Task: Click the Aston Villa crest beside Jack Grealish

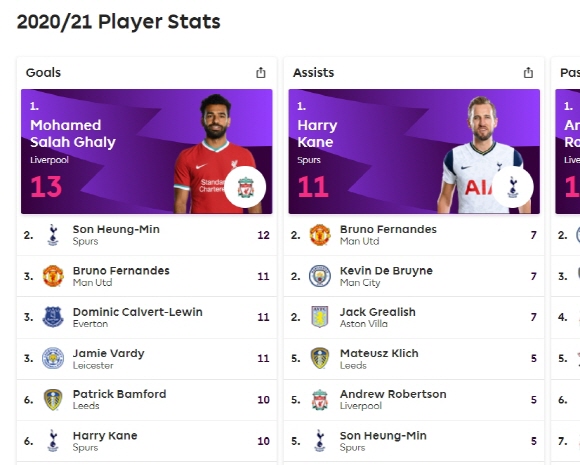Action: [320, 317]
